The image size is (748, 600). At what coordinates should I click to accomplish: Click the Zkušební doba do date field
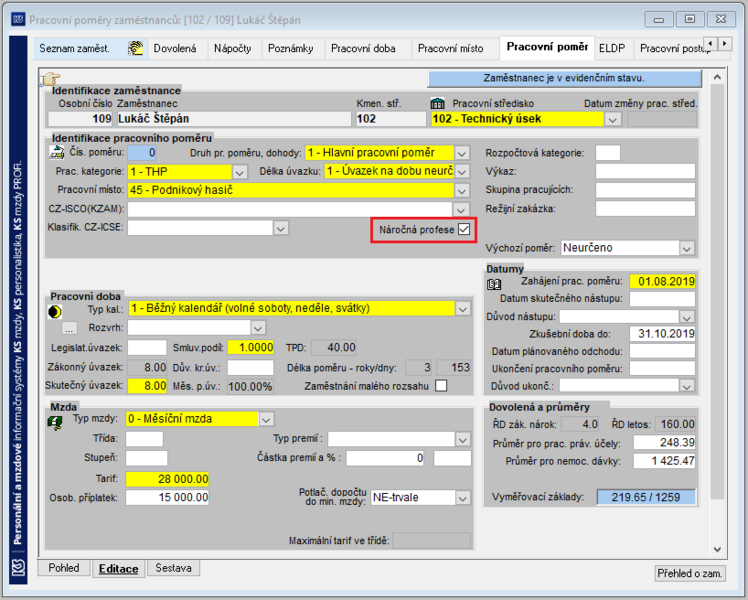pyautogui.click(x=662, y=333)
